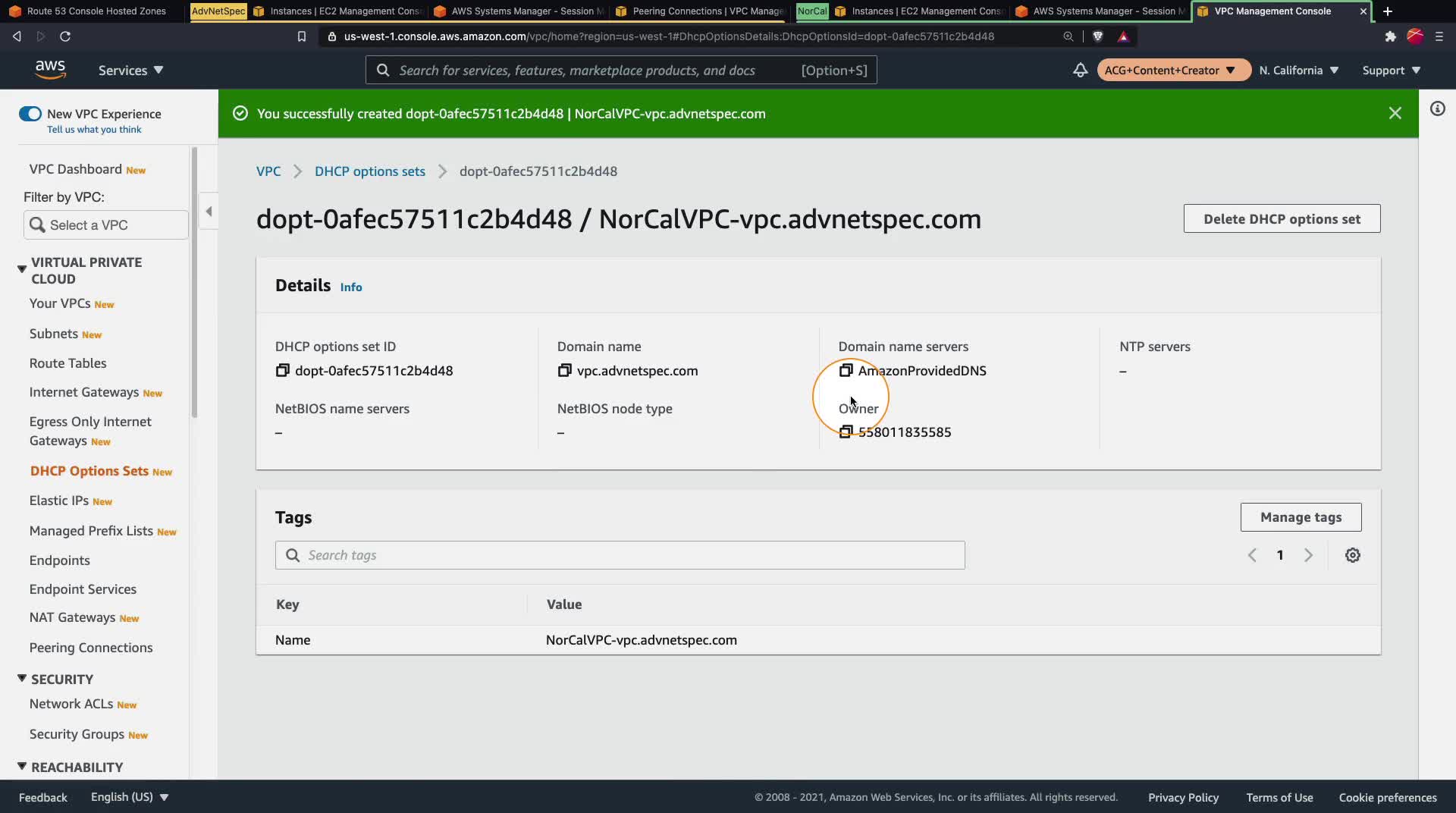Viewport: 1456px width, 813px height.
Task: Navigate to DHCP options sets breadcrumb
Action: click(370, 171)
